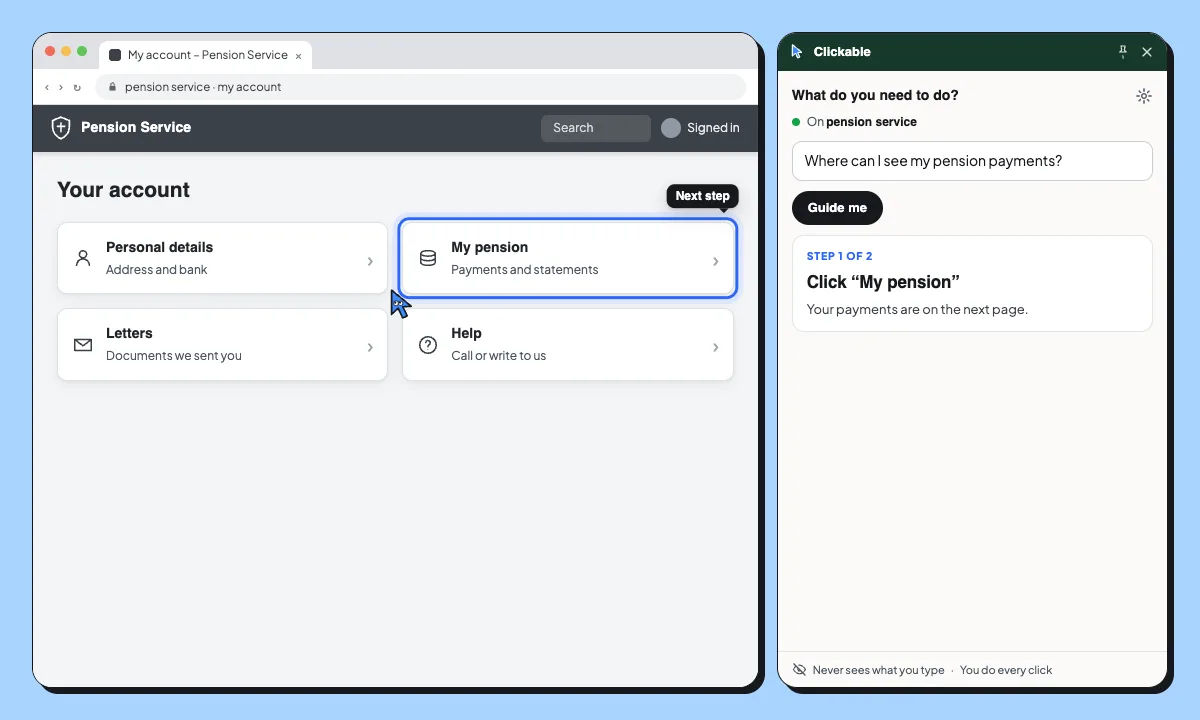
Task: Open Letters via its chevron arrow
Action: tap(370, 347)
